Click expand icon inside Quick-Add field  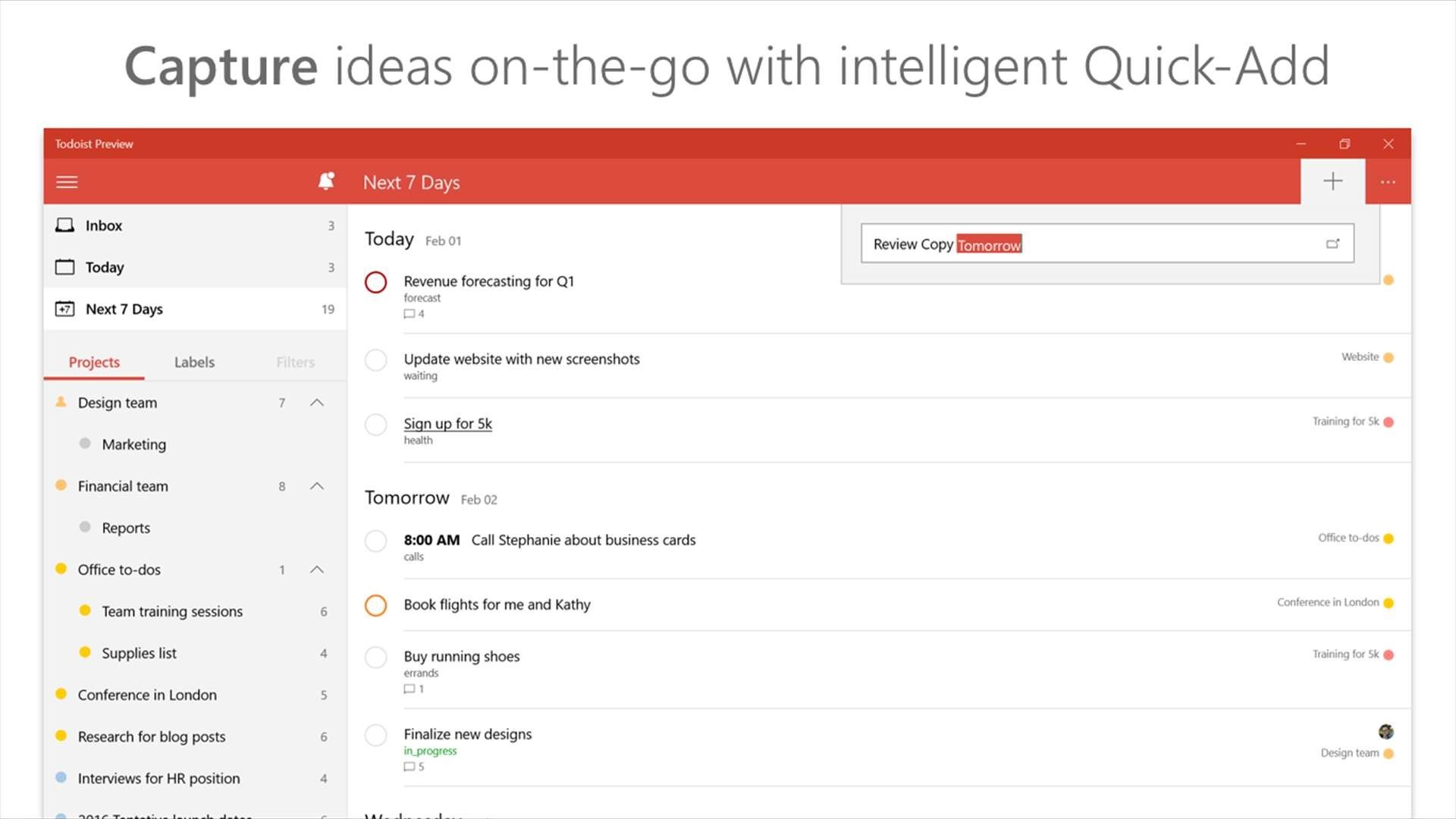tap(1332, 243)
